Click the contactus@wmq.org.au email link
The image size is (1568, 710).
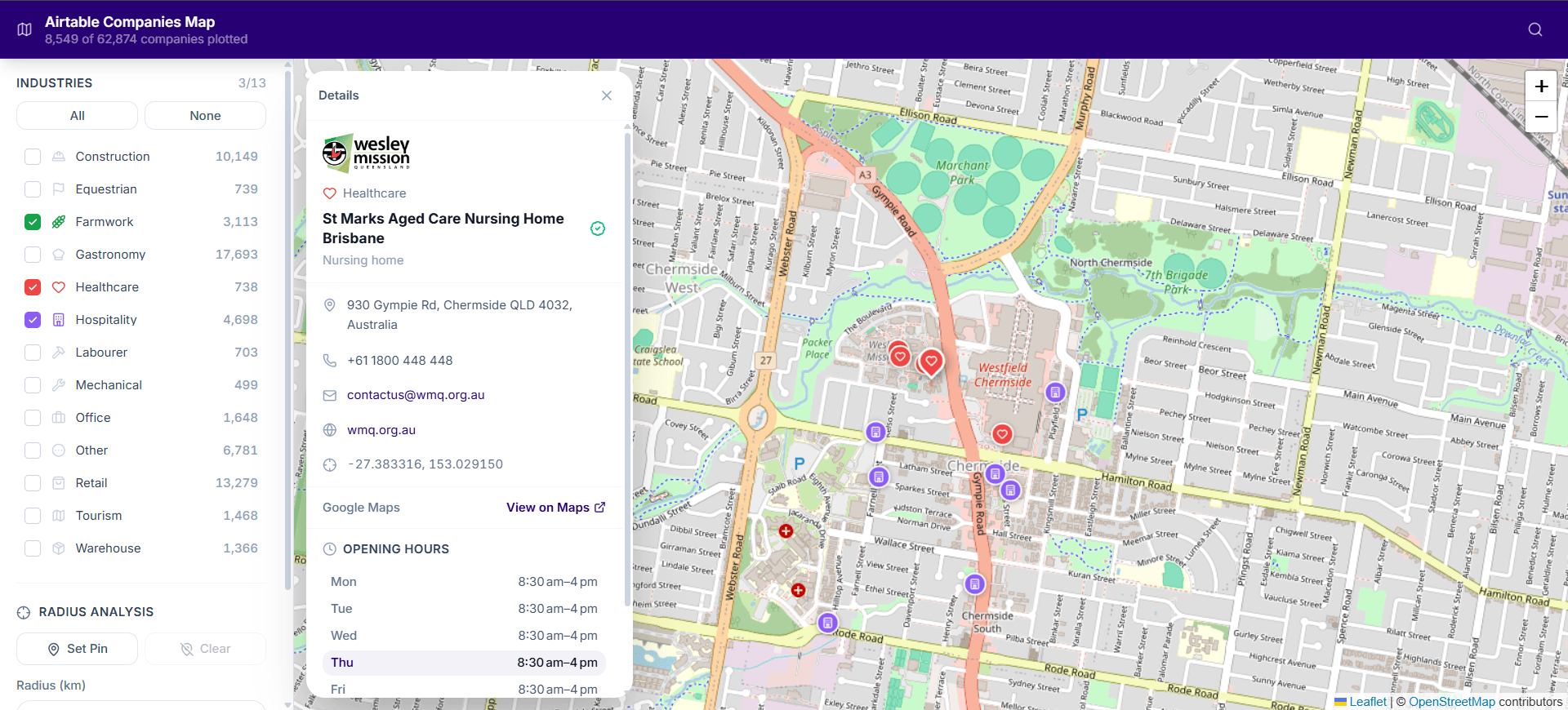tap(416, 395)
